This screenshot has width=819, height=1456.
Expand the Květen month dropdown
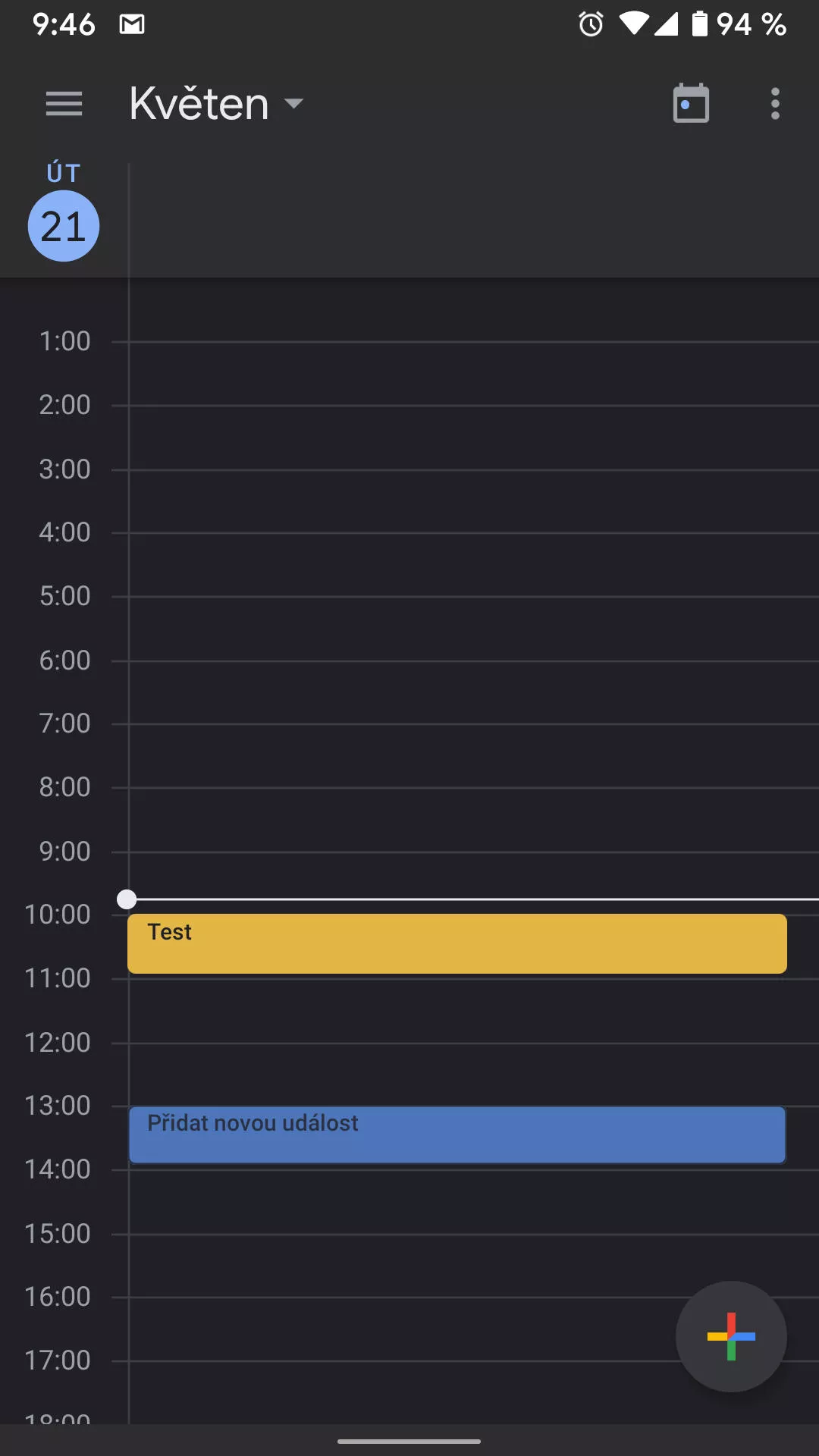click(x=216, y=103)
